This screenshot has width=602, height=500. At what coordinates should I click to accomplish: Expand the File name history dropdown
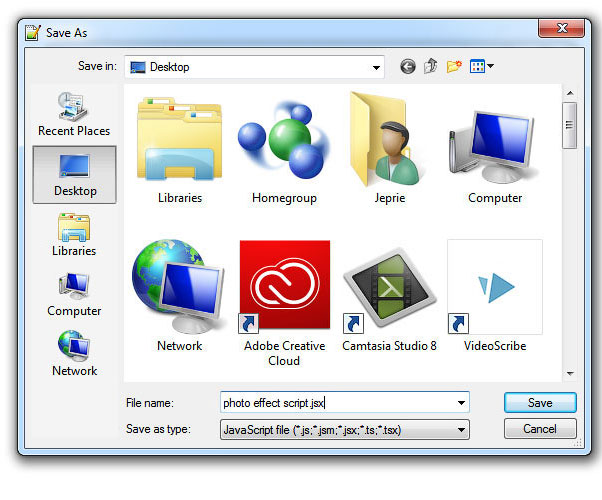point(461,403)
